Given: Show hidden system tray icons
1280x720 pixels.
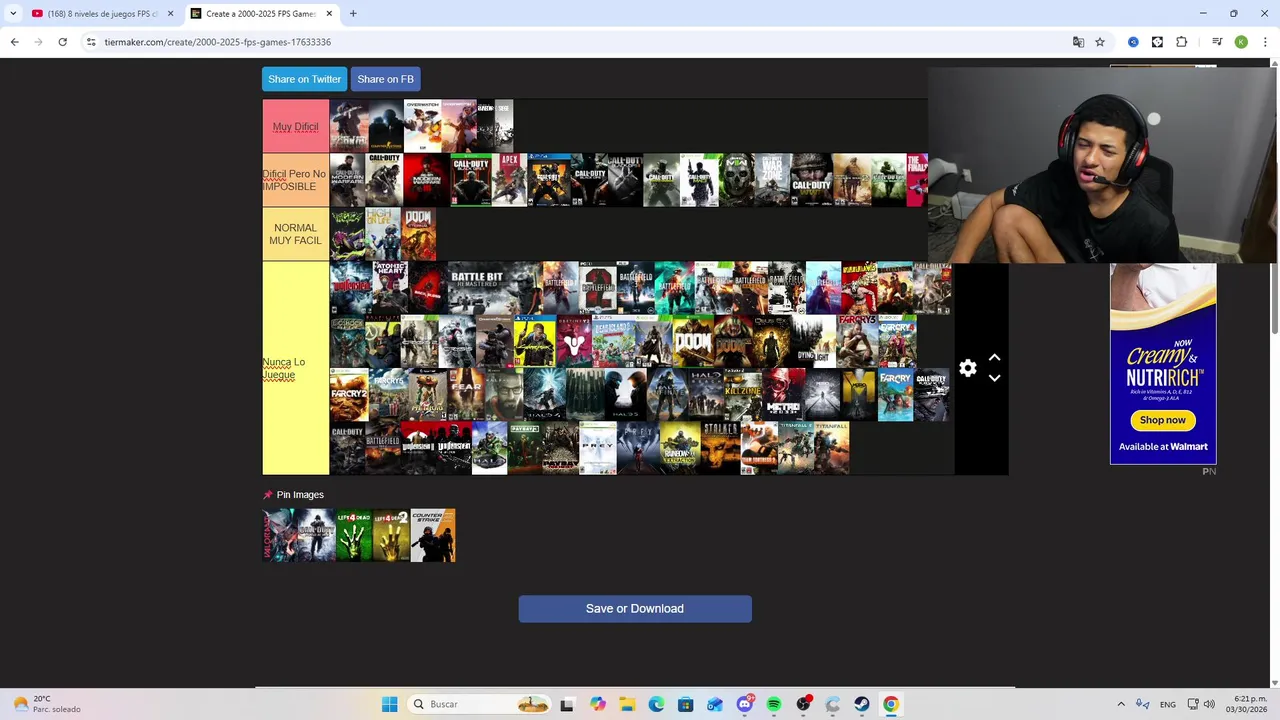Looking at the screenshot, I should pos(1121,704).
